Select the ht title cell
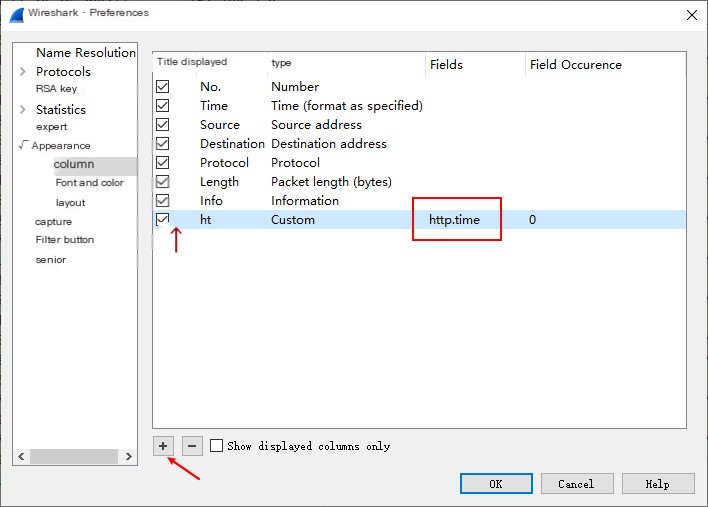 [x=205, y=220]
